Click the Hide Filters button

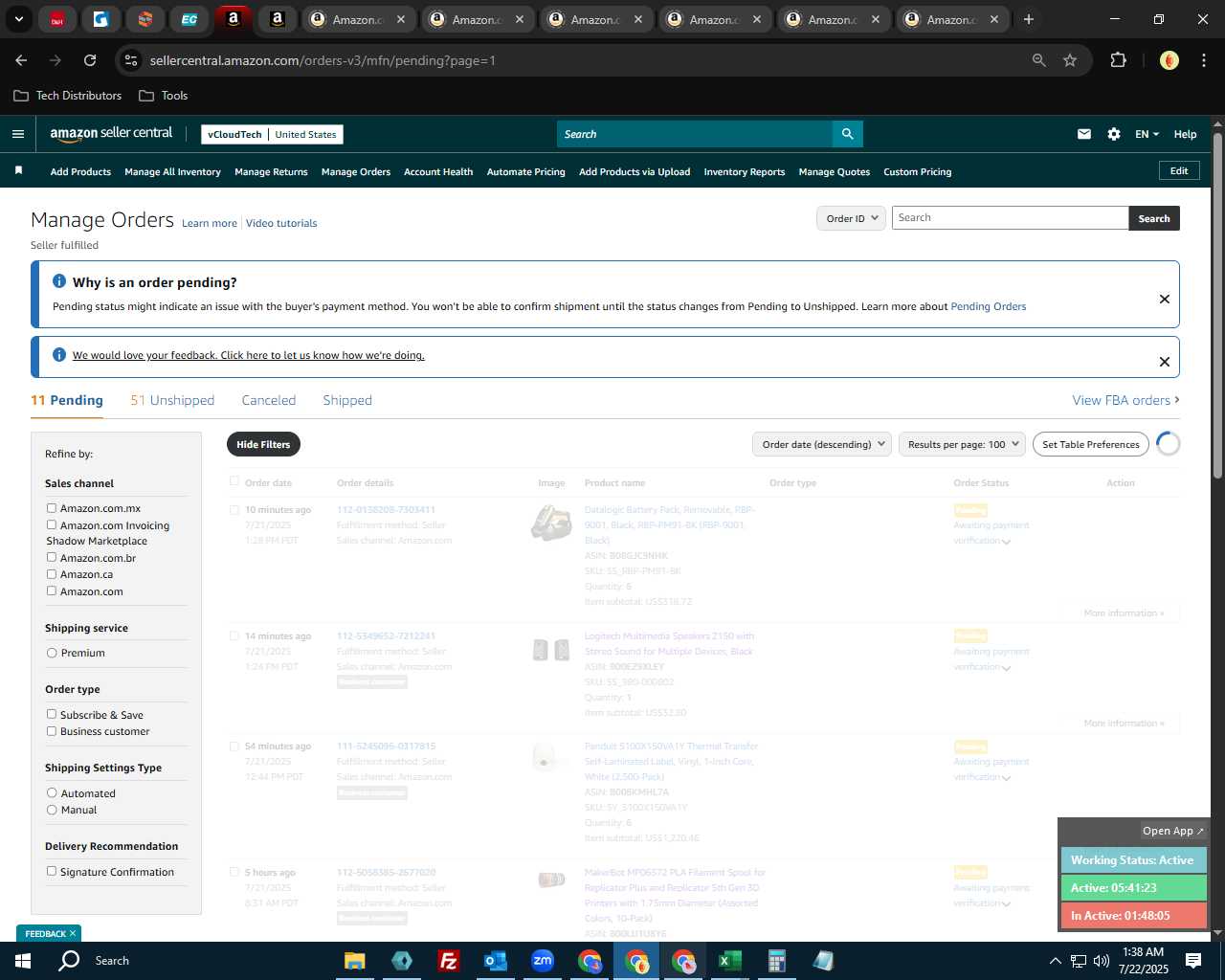pyautogui.click(x=263, y=444)
